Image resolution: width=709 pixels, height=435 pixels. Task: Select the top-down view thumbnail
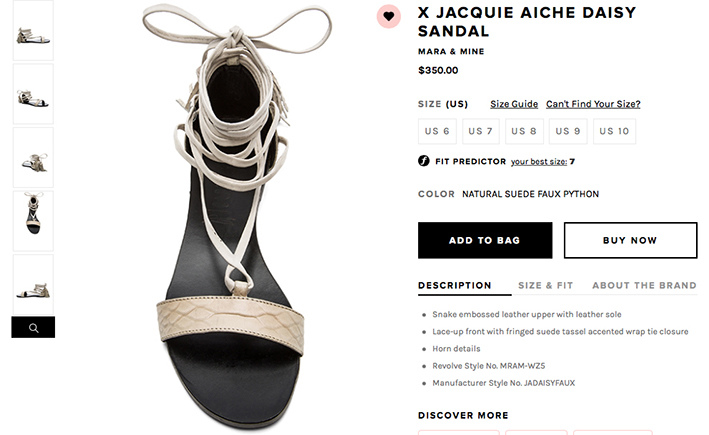click(33, 221)
